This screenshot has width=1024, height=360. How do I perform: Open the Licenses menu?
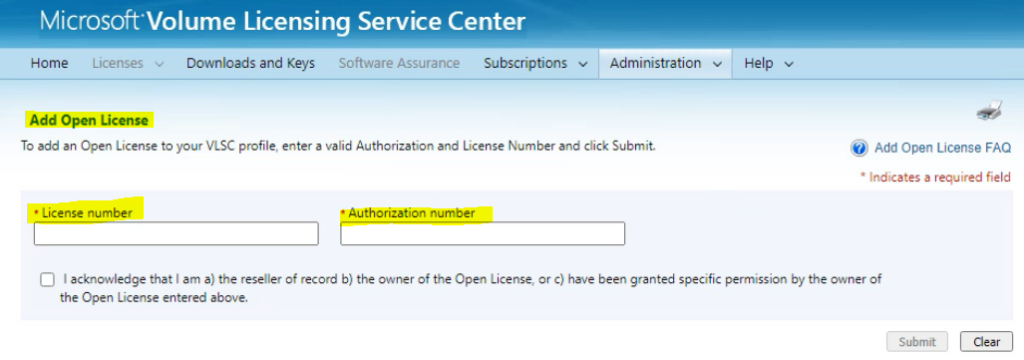coord(118,63)
